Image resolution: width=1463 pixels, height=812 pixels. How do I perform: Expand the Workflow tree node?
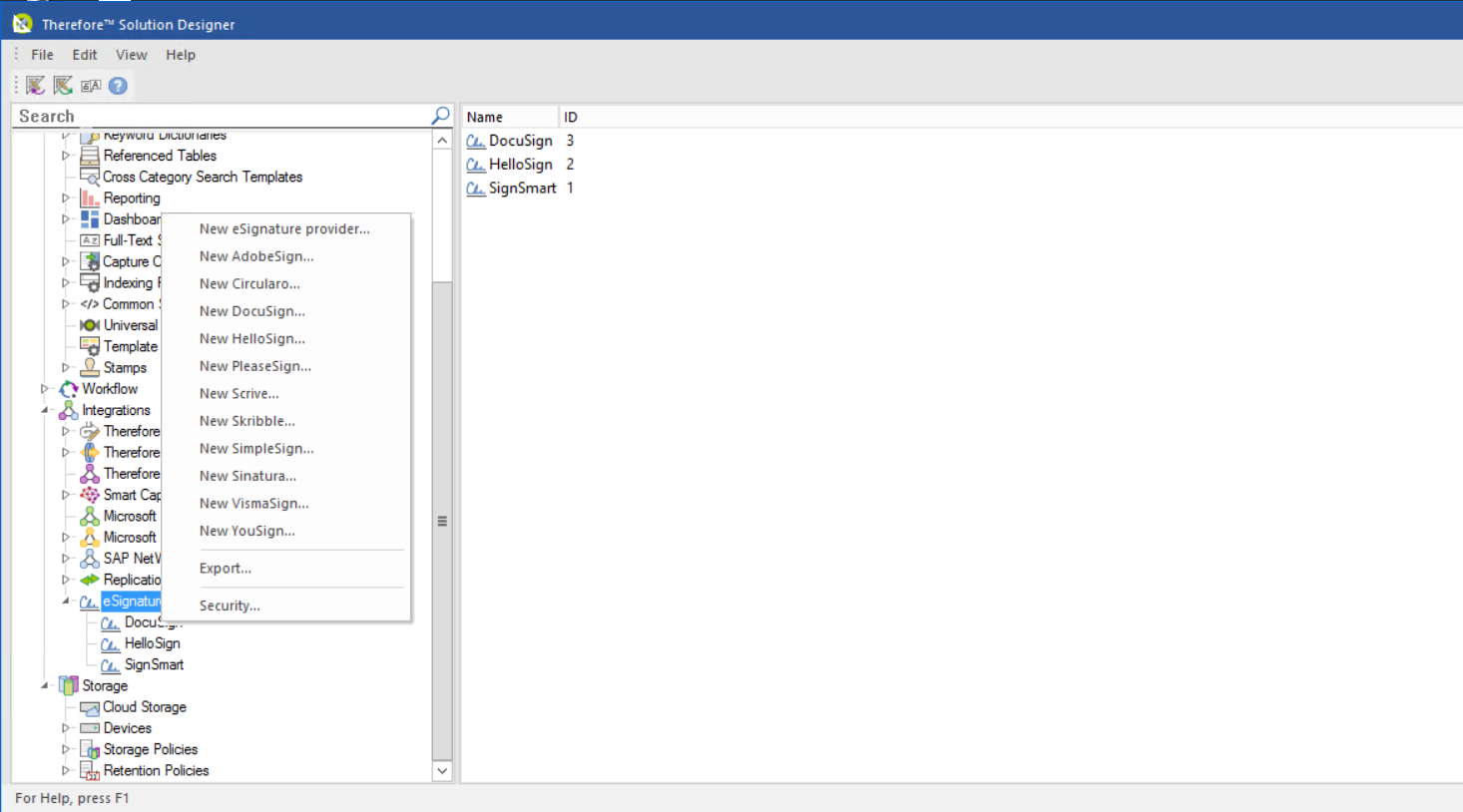pos(45,389)
